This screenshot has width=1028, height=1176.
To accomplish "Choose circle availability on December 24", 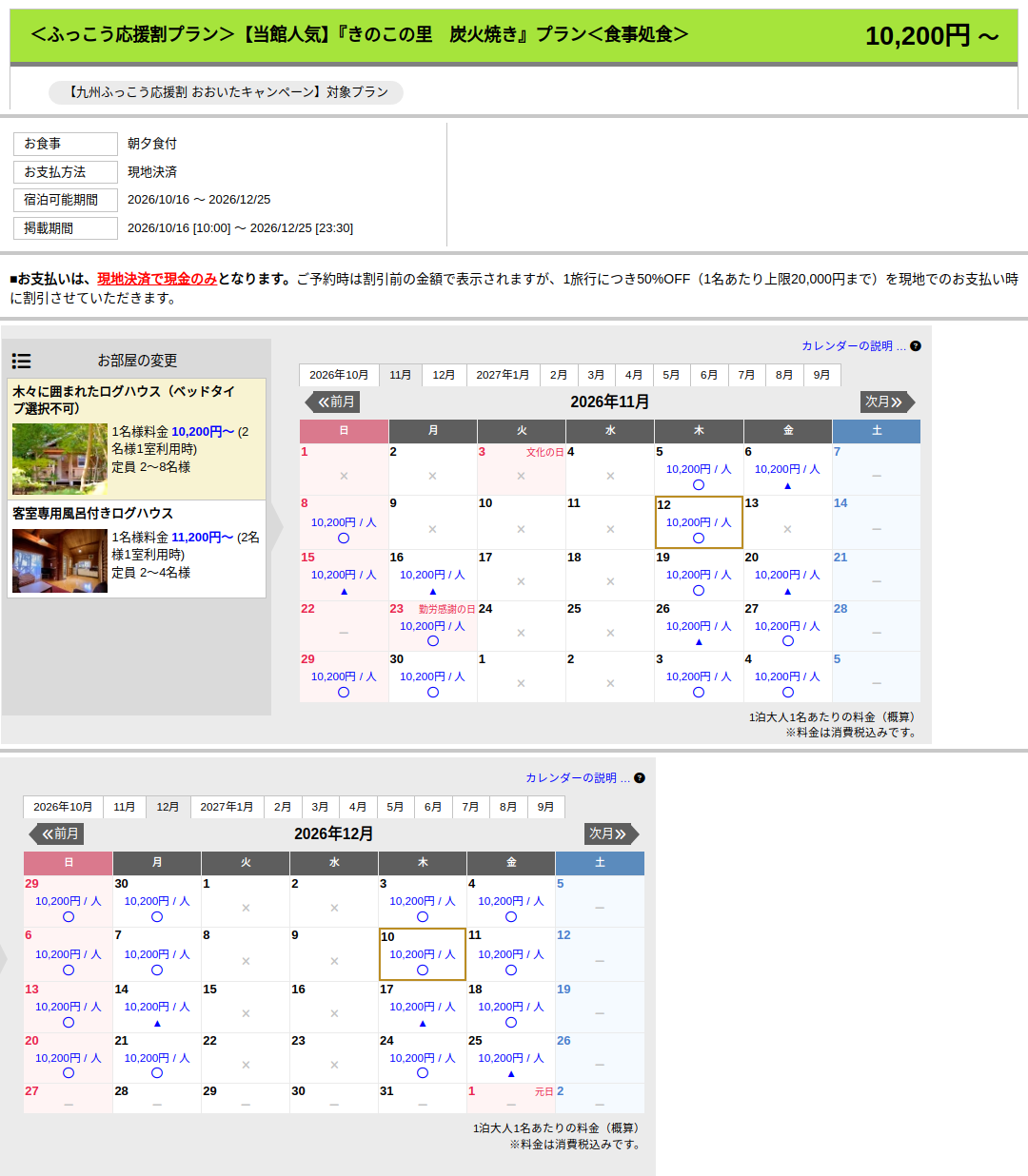I will pyautogui.click(x=423, y=1073).
